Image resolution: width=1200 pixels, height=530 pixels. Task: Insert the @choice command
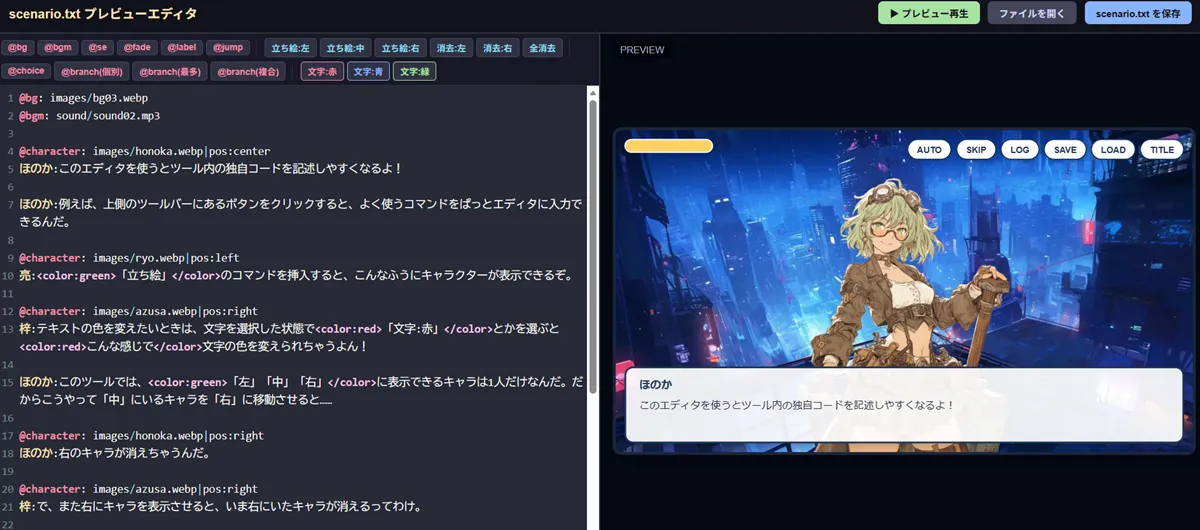[x=26, y=71]
